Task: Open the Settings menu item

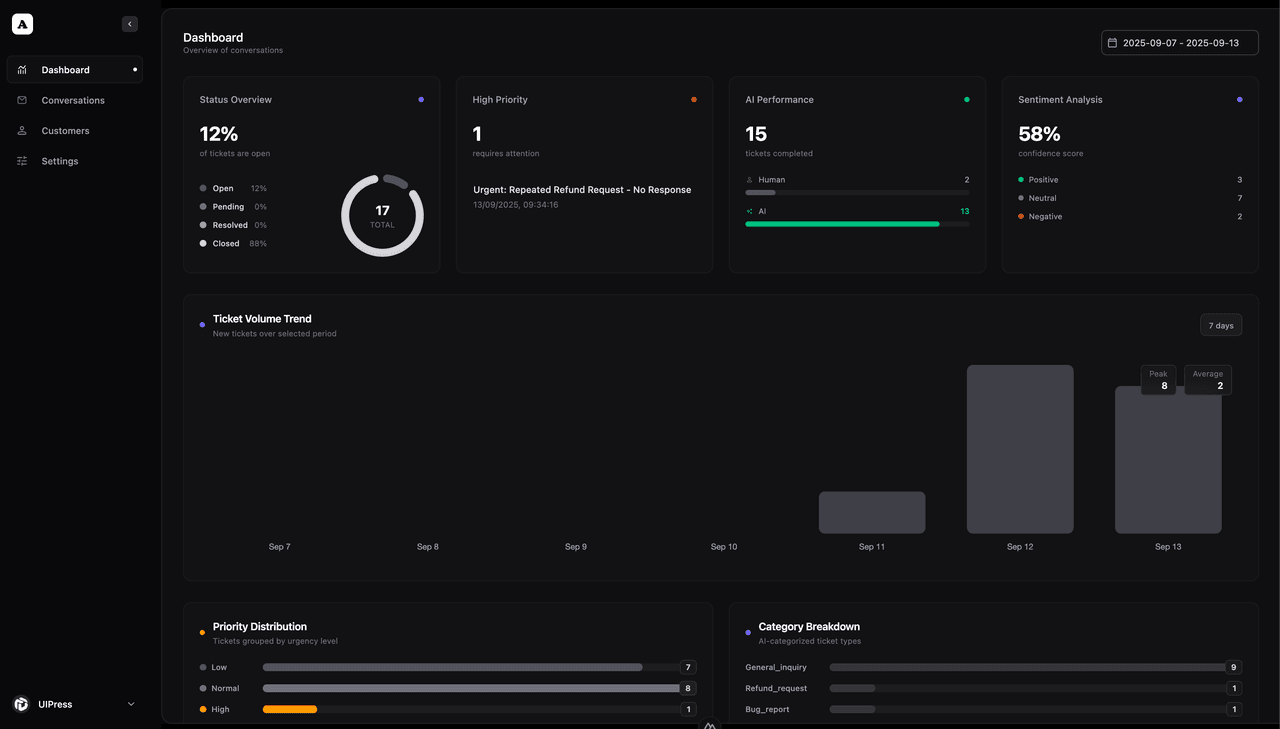Action: [x=75, y=161]
